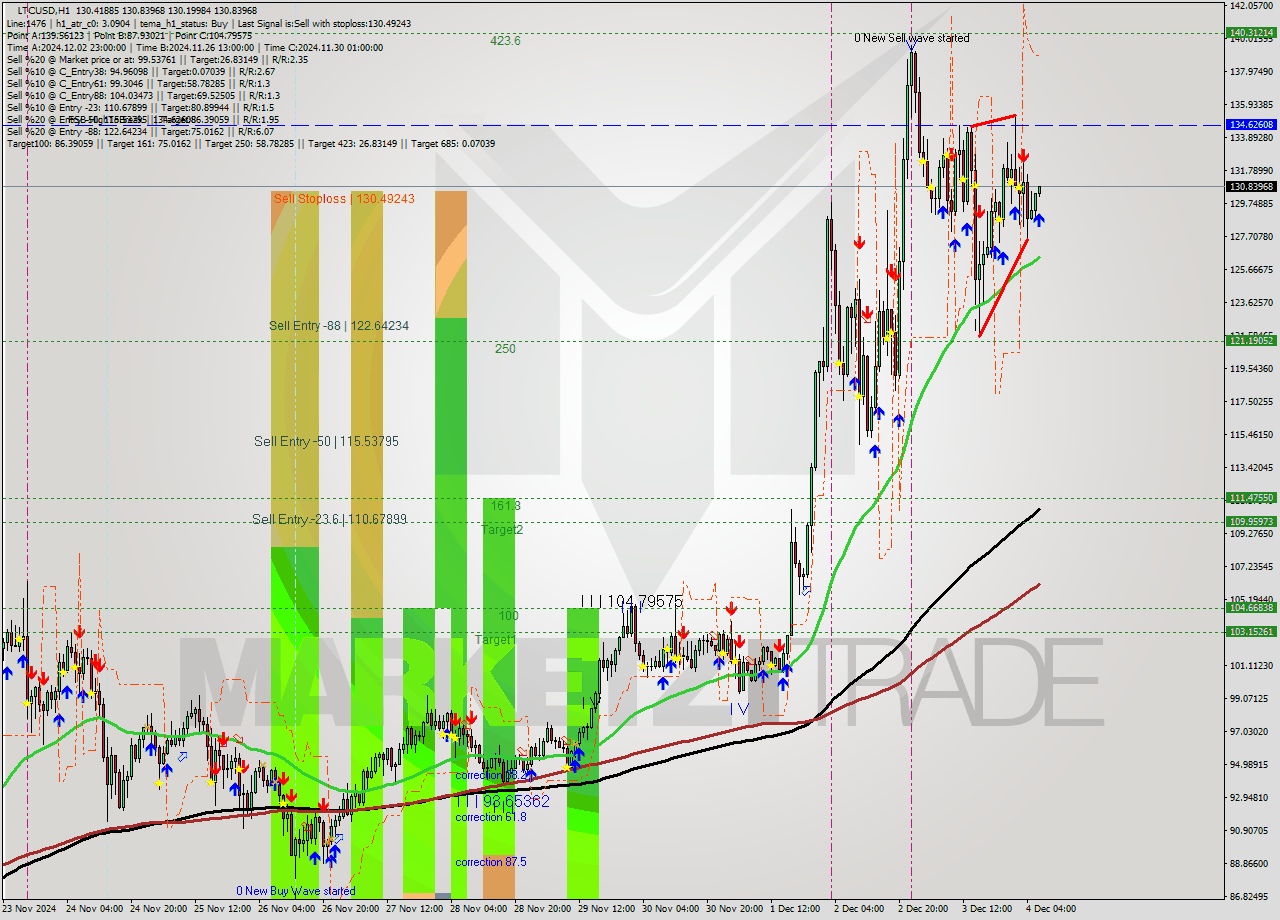Click the green 103.15261 price tag
This screenshot has width=1280, height=920.
1251,632
